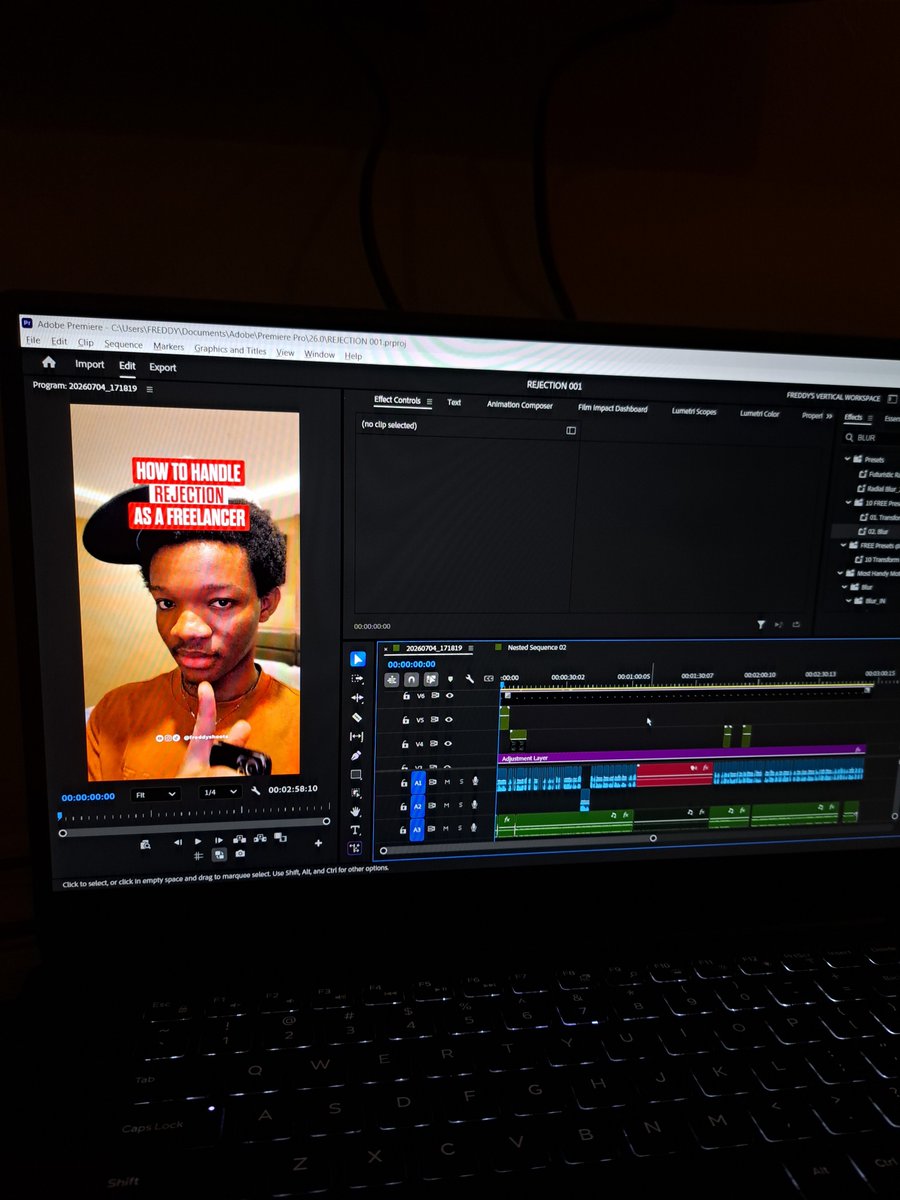Screen dimensions: 900x1200
Task: Play the sequence in Program Monitor
Action: tap(198, 841)
